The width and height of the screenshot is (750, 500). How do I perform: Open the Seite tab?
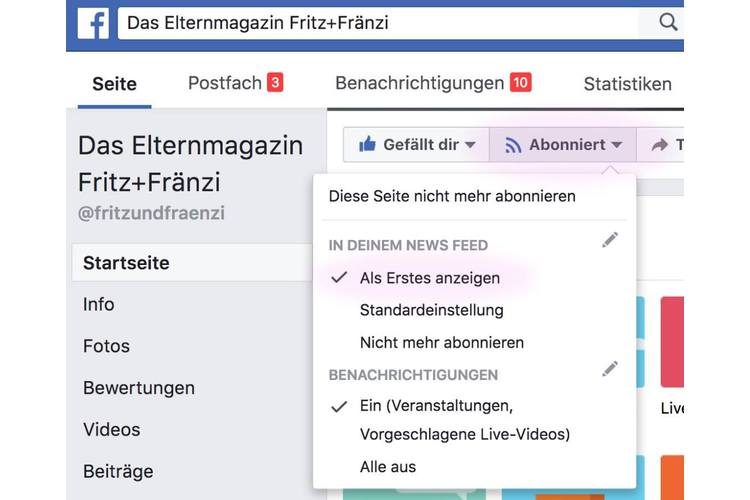pos(114,84)
